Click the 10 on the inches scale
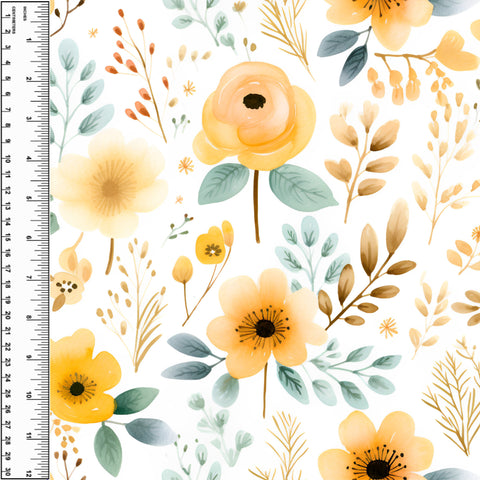The height and width of the screenshot is (480, 480). tap(29, 396)
